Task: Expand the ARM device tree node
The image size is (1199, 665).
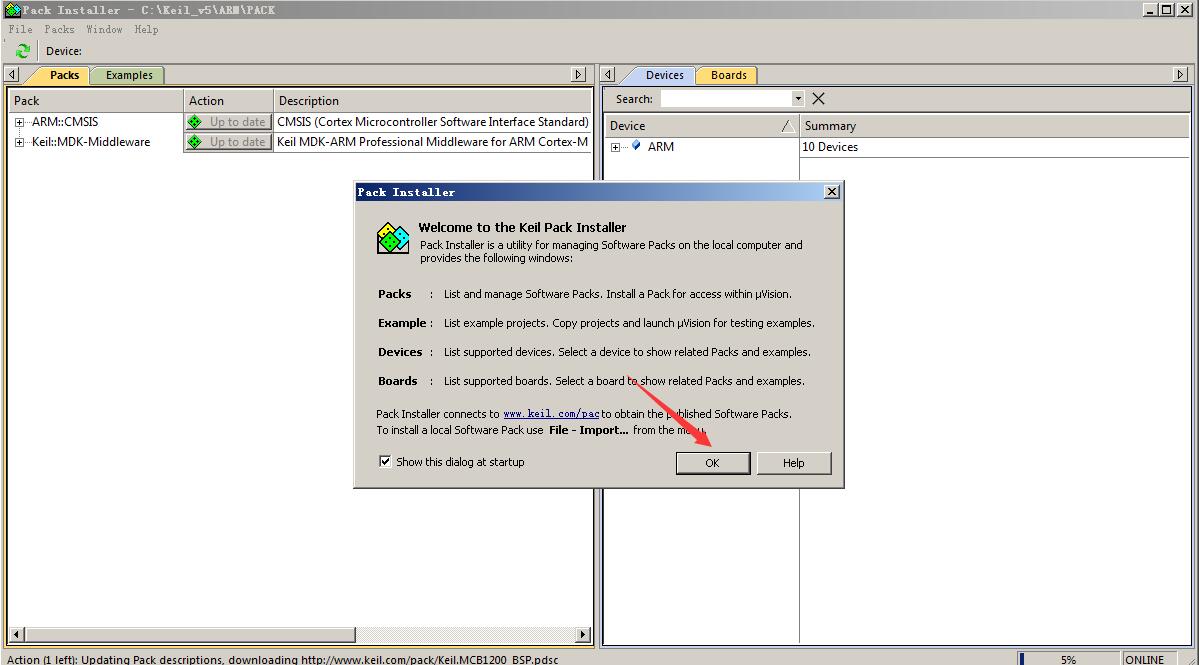Action: [616, 147]
